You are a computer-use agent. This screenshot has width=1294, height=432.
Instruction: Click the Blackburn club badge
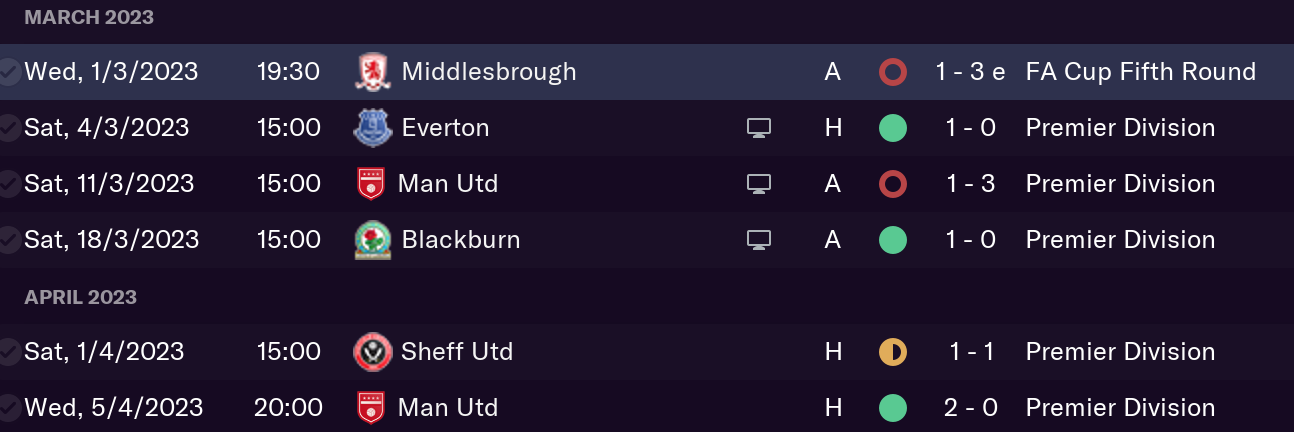372,240
